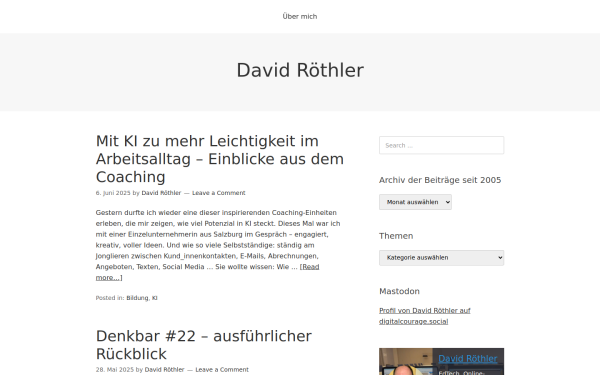Expand the Monat auswählen dropdown
Viewport: 600px width, 375px height.
click(415, 202)
